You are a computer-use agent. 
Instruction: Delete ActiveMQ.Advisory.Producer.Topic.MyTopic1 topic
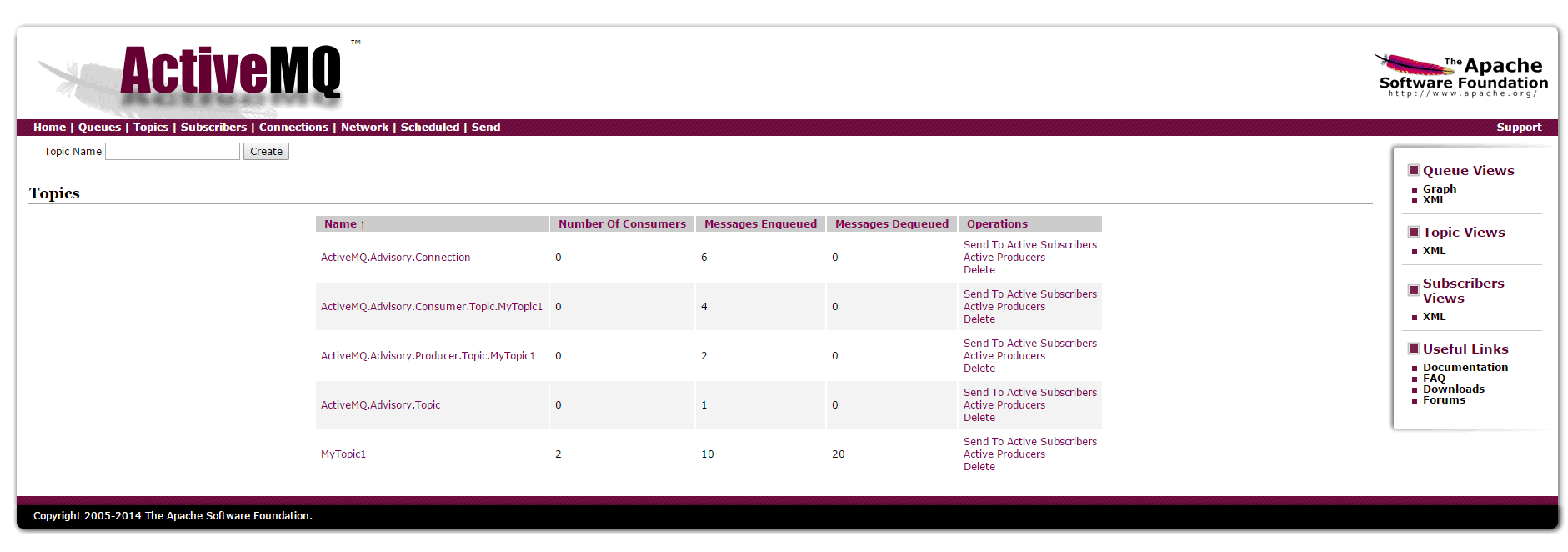click(x=979, y=369)
